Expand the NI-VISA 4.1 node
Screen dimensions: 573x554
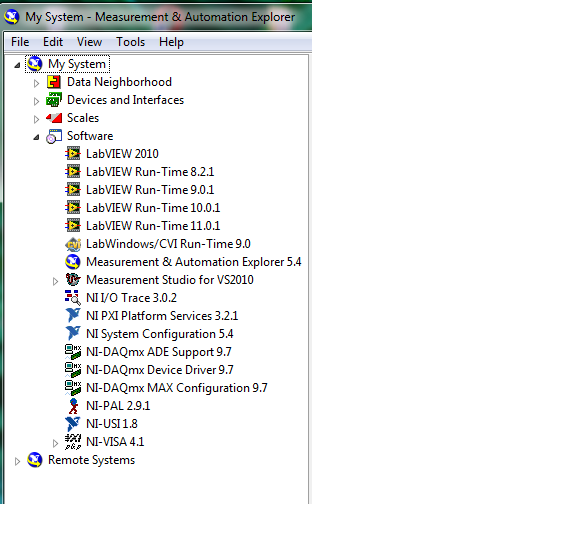[x=55, y=443]
